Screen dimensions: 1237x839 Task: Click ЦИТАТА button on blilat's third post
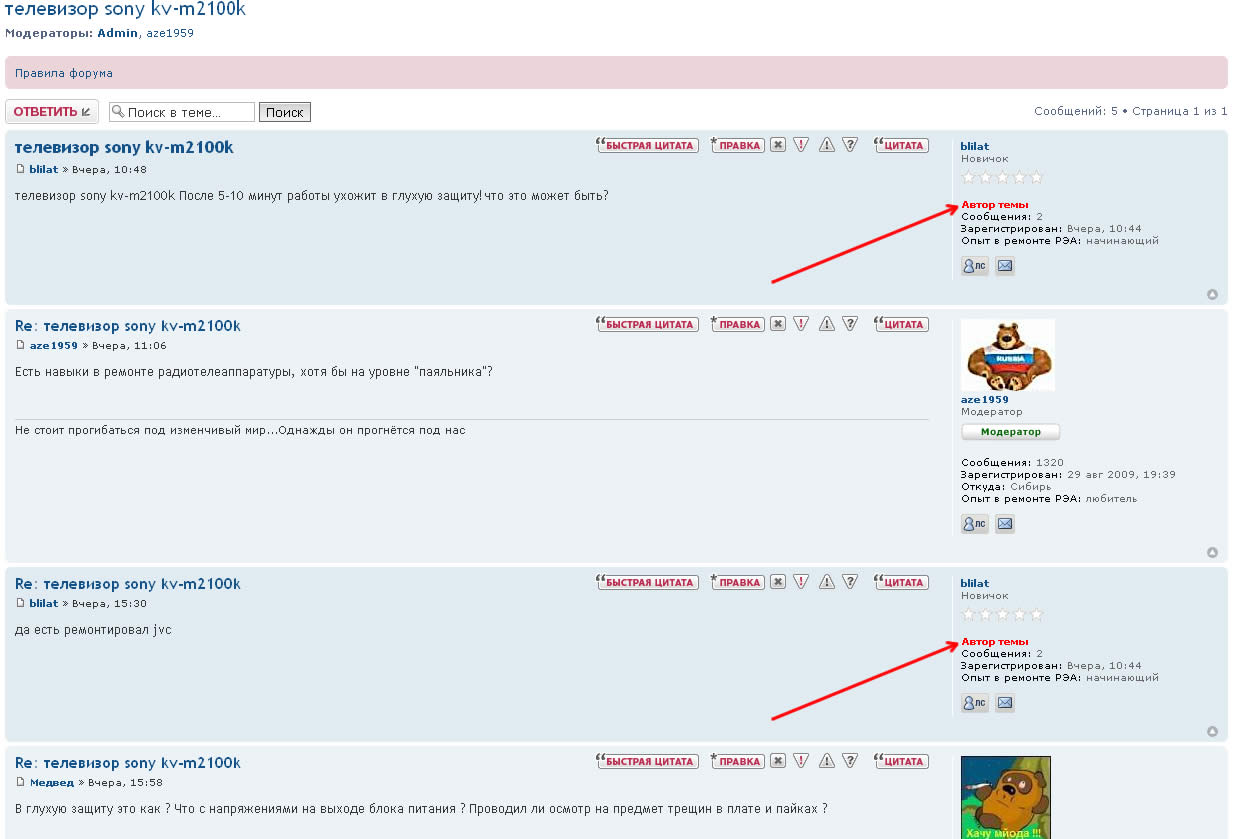coord(902,582)
